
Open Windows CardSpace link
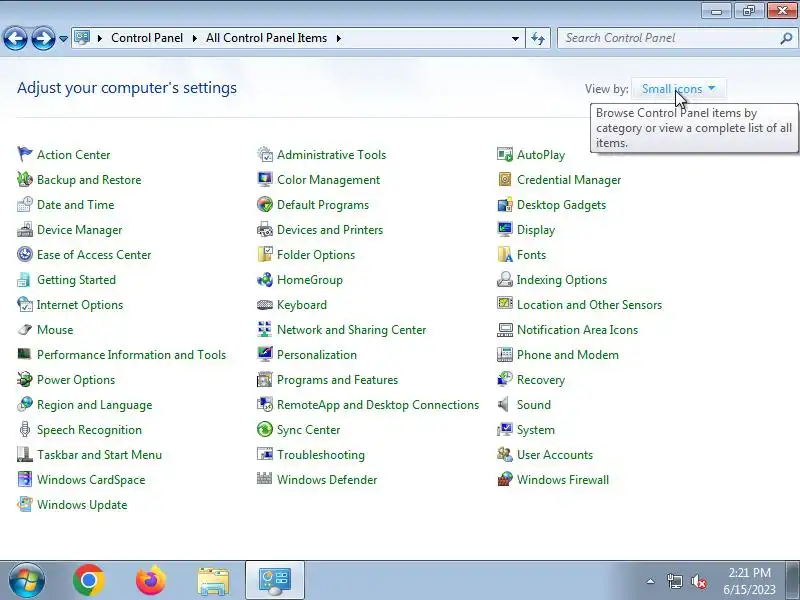pos(91,480)
